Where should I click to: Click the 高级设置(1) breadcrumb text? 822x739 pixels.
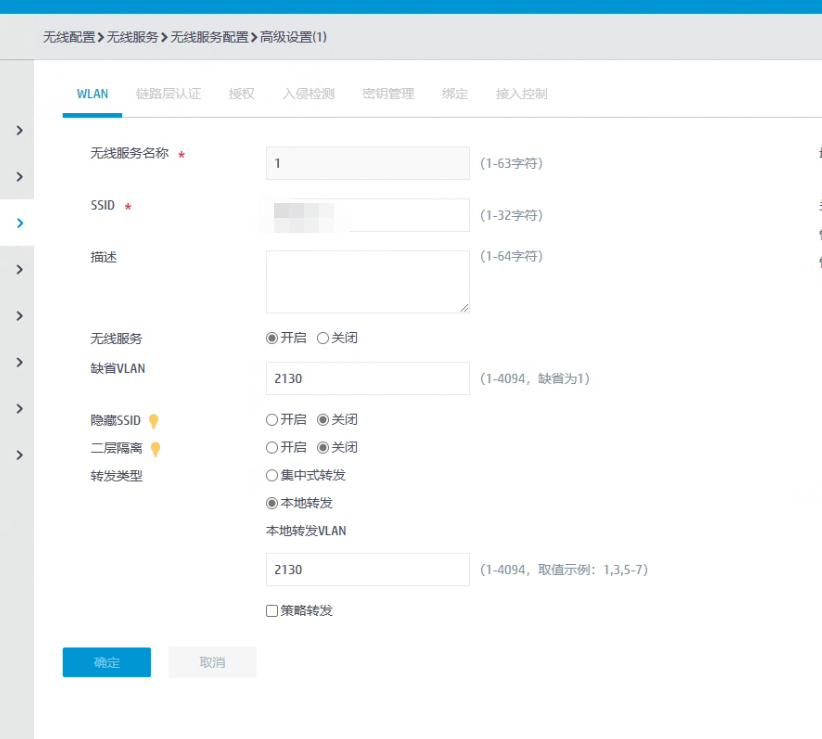pyautogui.click(x=294, y=37)
